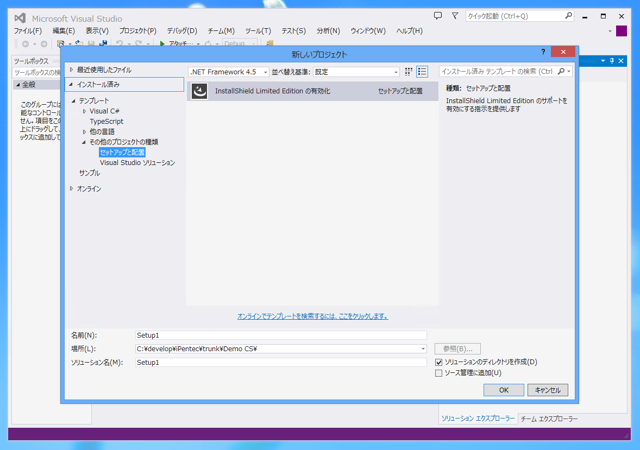640x450 pixels.
Task: Expand the 他の言語 tree node
Action: [x=84, y=132]
